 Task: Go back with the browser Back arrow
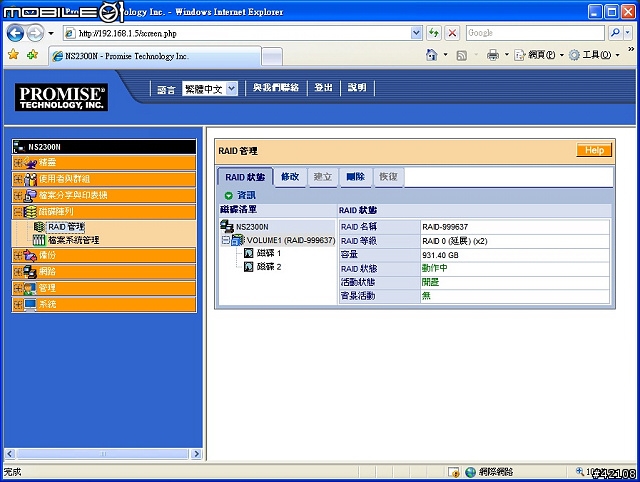[x=16, y=33]
